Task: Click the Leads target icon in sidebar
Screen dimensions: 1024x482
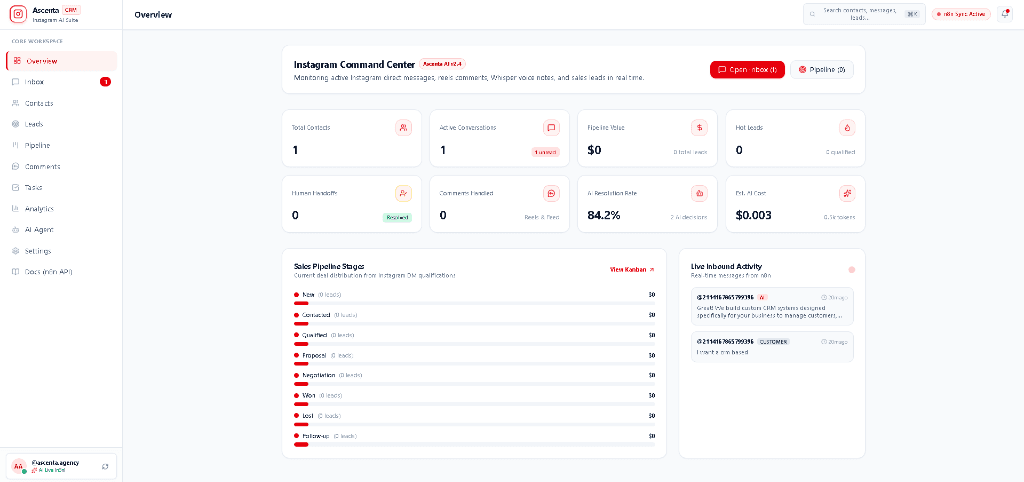Action: pos(16,124)
